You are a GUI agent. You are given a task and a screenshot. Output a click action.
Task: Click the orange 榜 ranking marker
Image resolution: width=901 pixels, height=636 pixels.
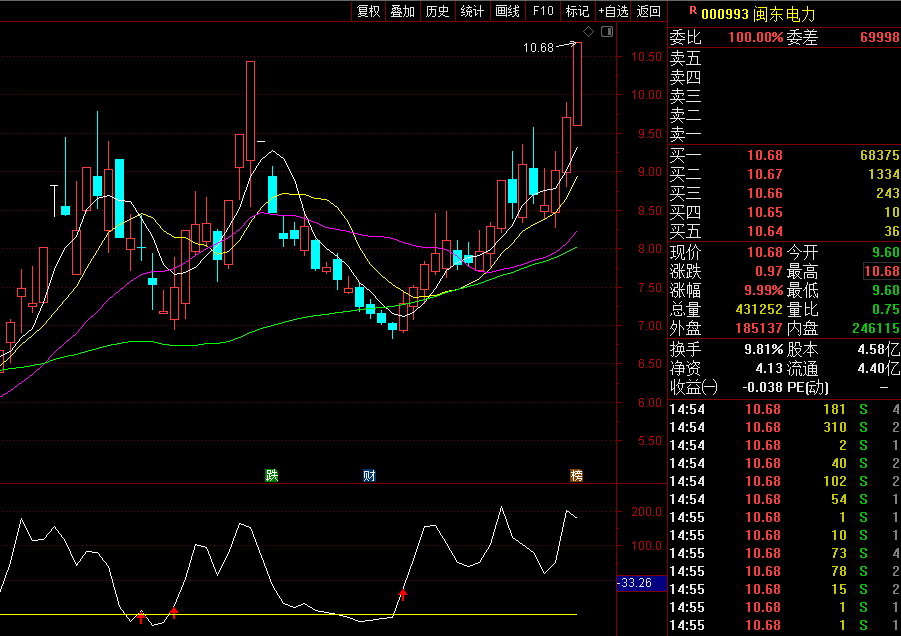[576, 475]
